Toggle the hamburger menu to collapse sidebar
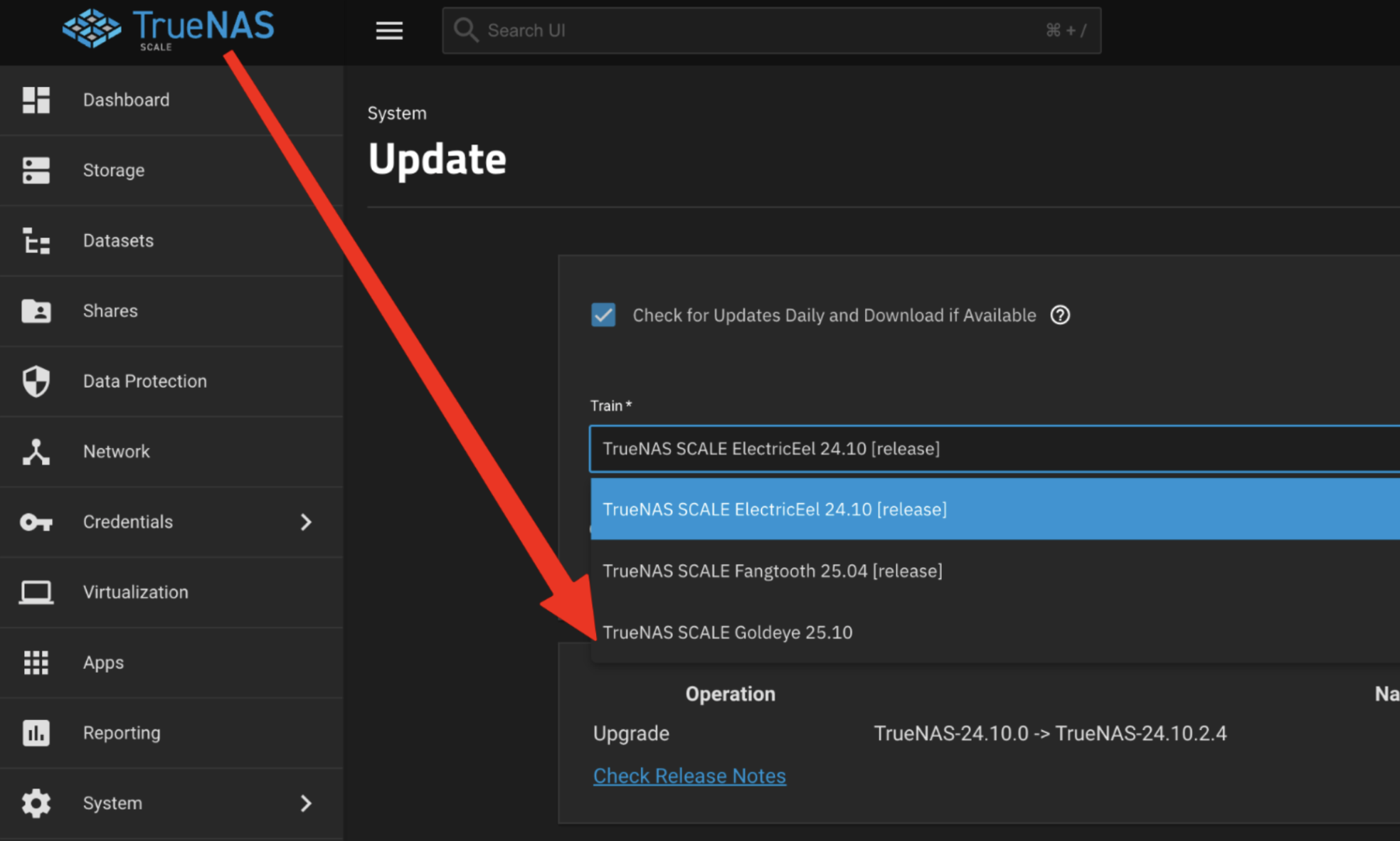This screenshot has height=841, width=1400. [389, 31]
